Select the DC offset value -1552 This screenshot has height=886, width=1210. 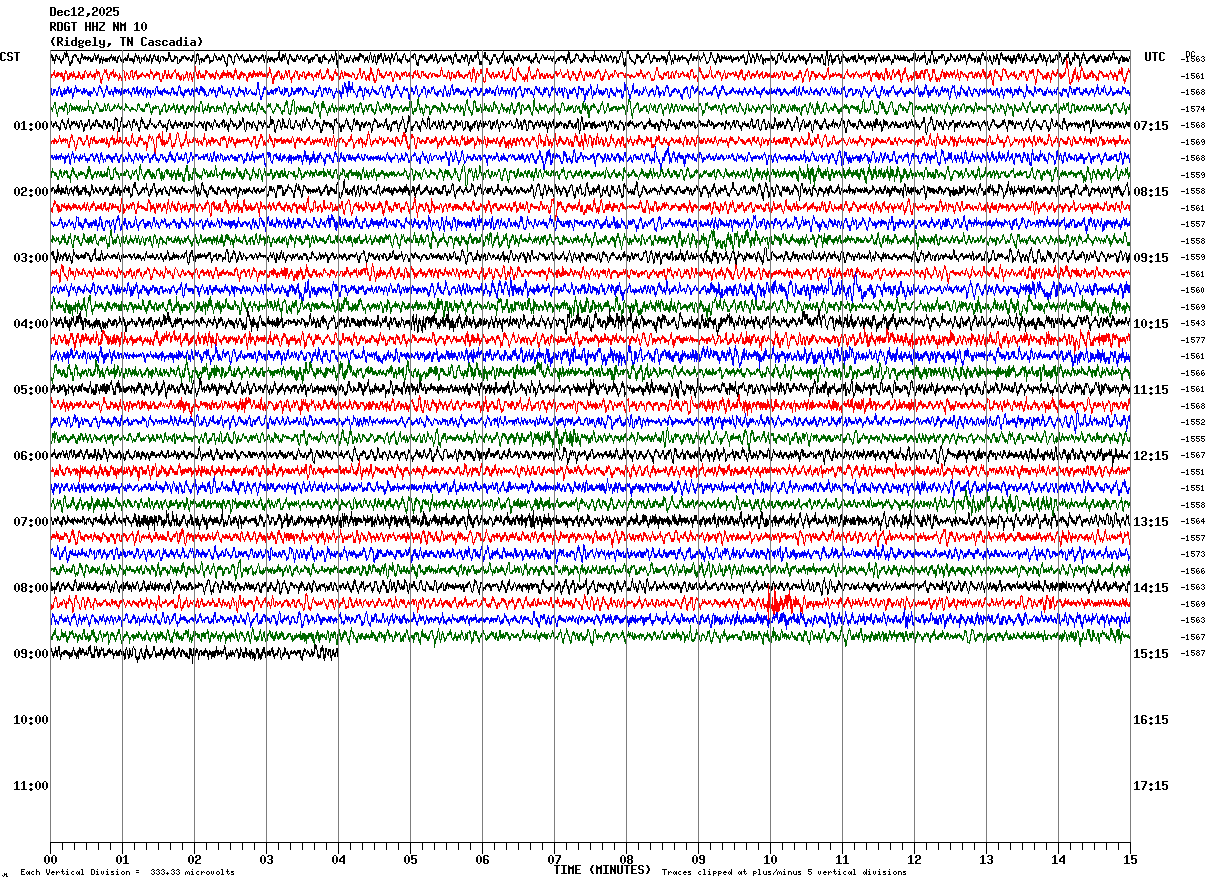pos(1193,422)
